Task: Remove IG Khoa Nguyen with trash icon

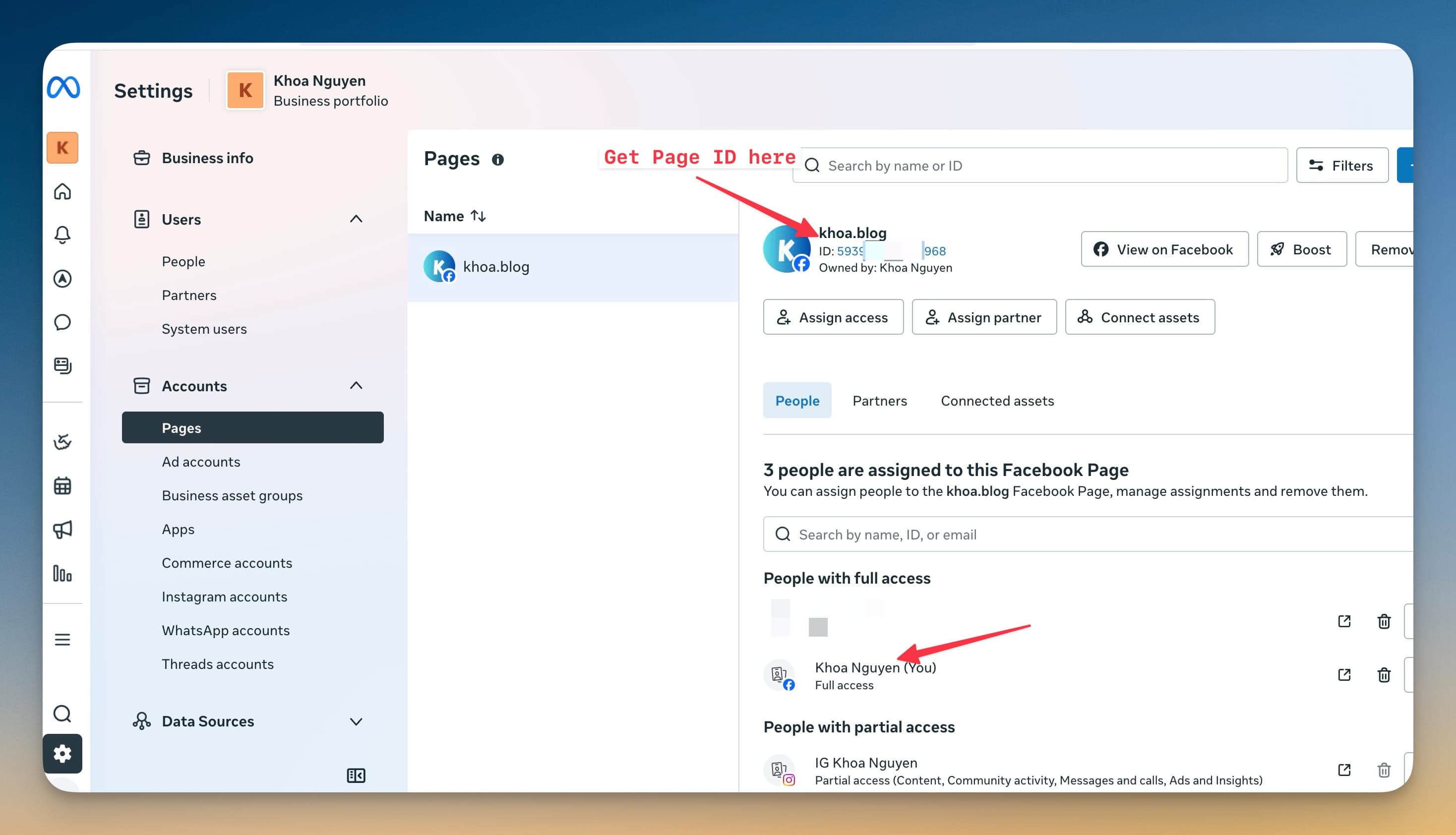Action: [x=1384, y=770]
